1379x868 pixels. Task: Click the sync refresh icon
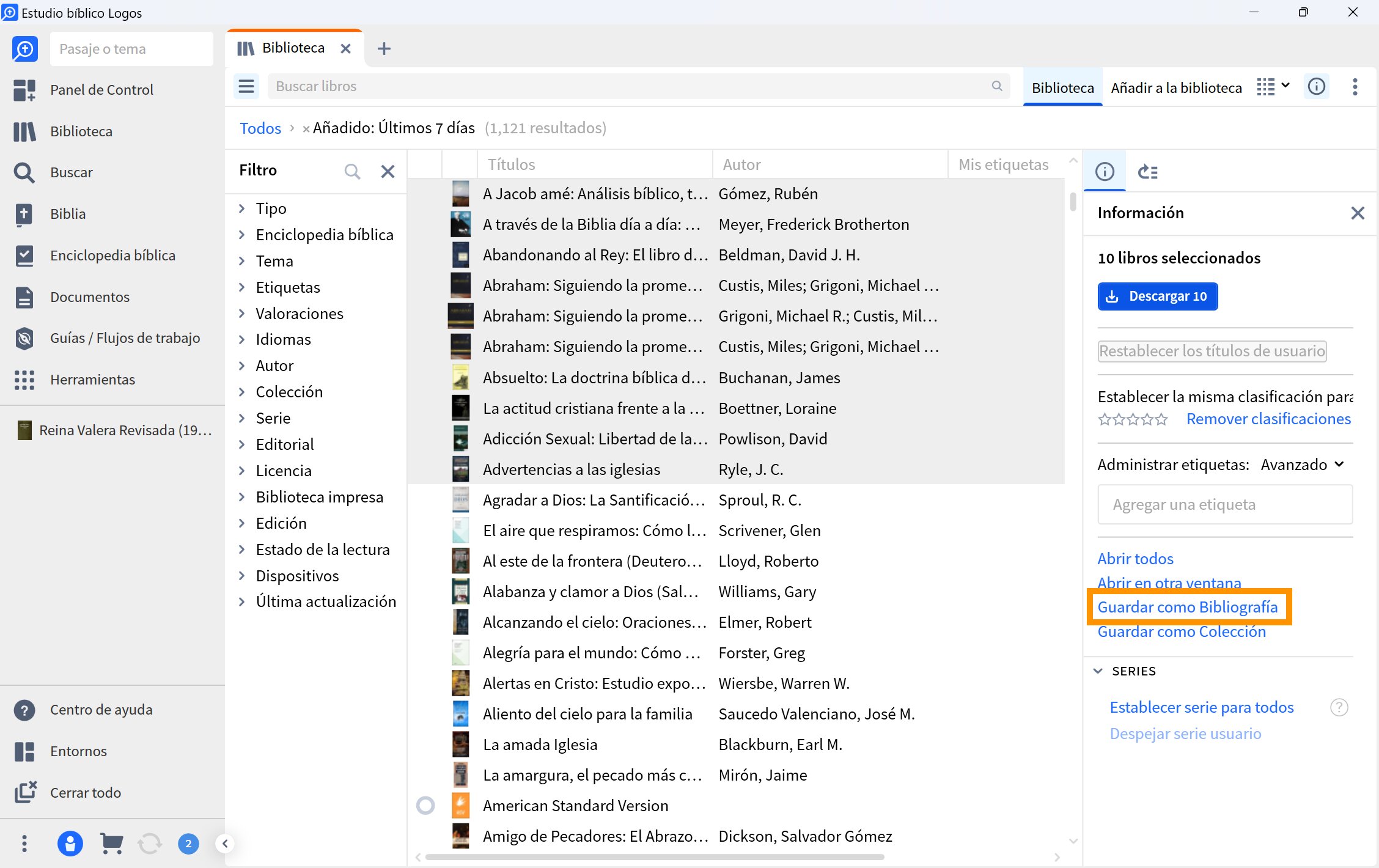(x=150, y=844)
